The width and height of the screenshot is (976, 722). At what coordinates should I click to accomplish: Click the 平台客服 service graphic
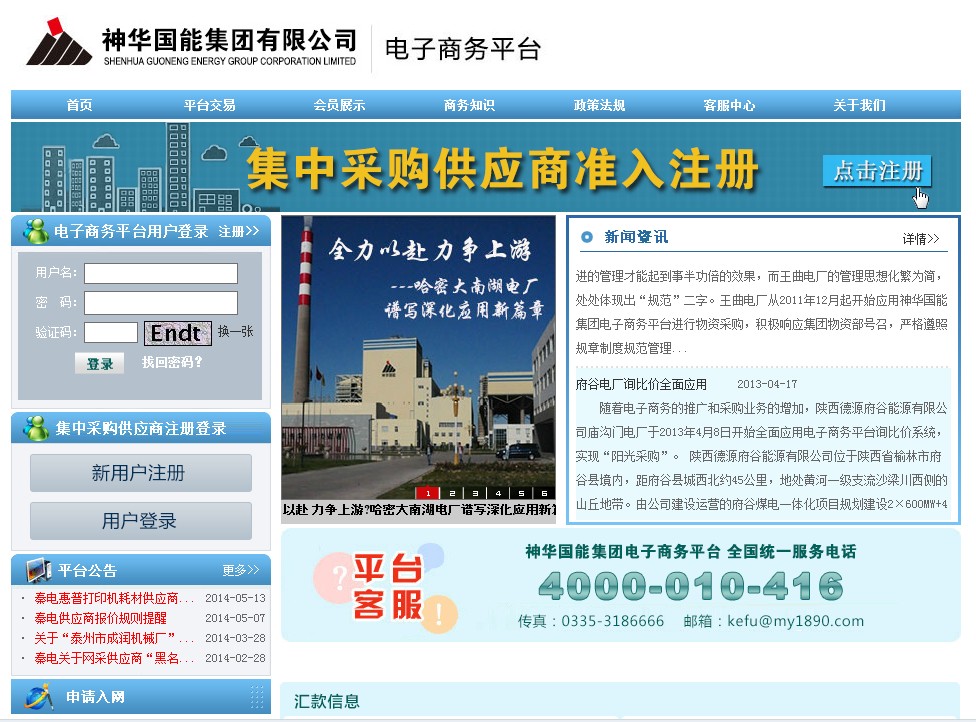tap(387, 588)
